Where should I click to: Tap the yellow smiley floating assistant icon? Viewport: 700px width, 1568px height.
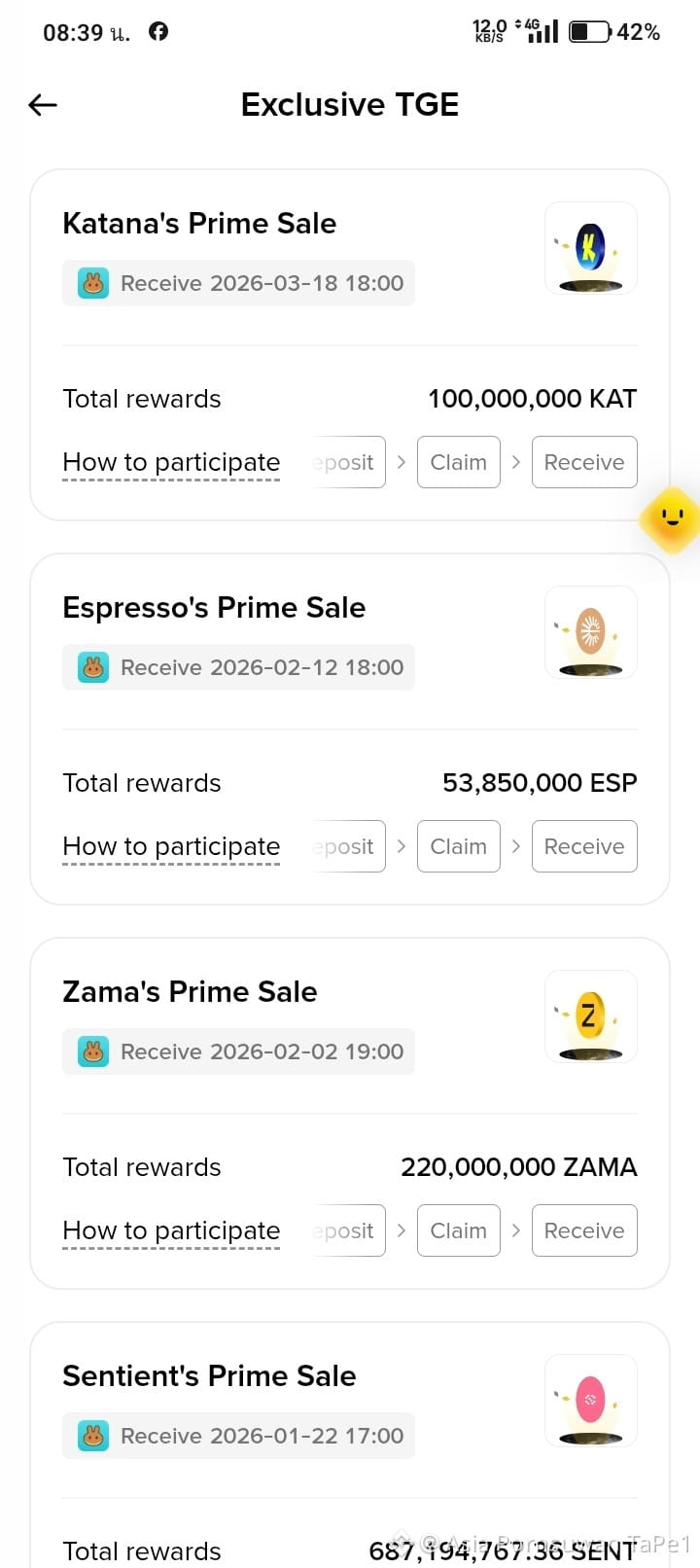672,518
